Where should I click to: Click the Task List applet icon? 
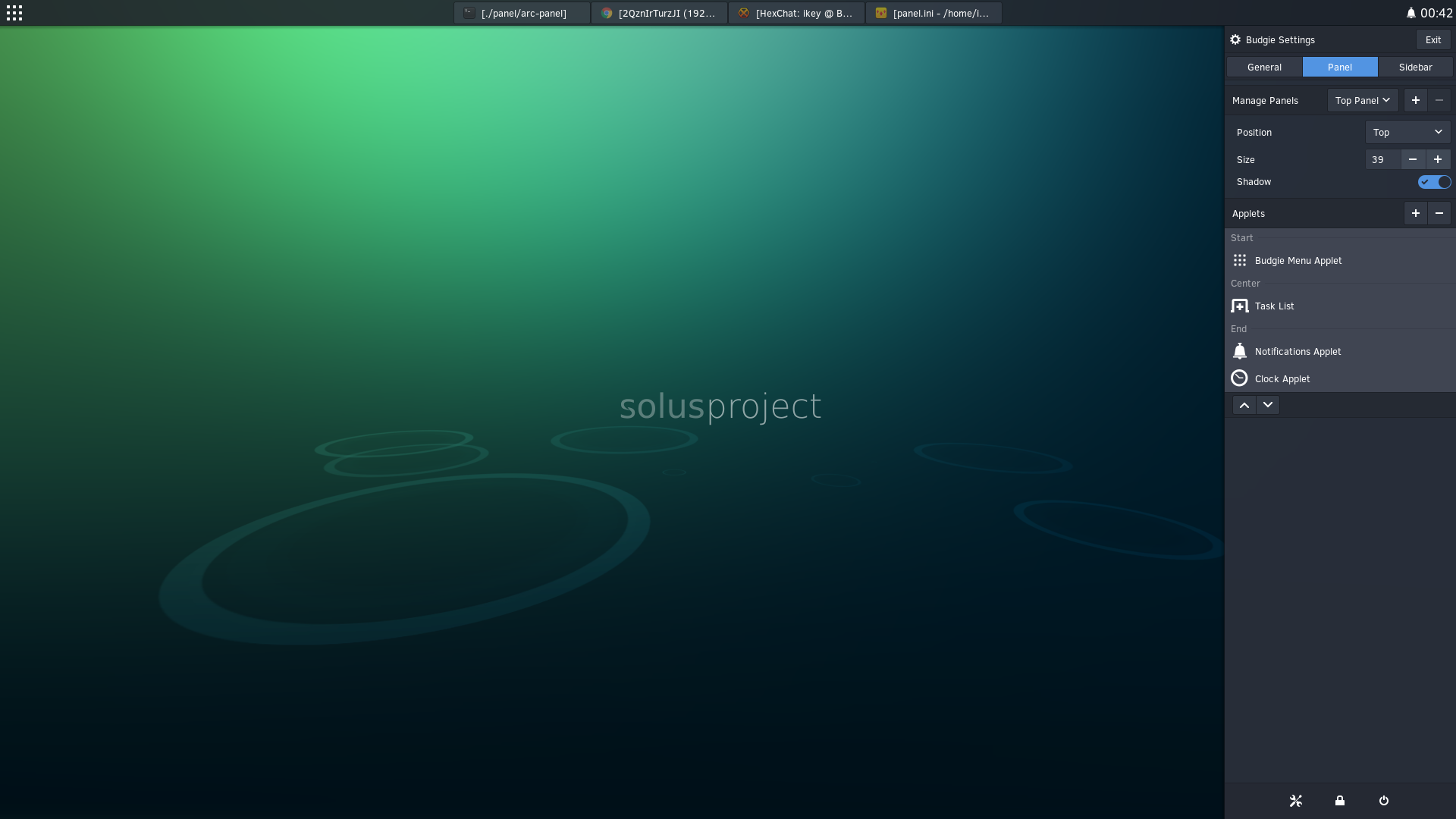(1240, 306)
